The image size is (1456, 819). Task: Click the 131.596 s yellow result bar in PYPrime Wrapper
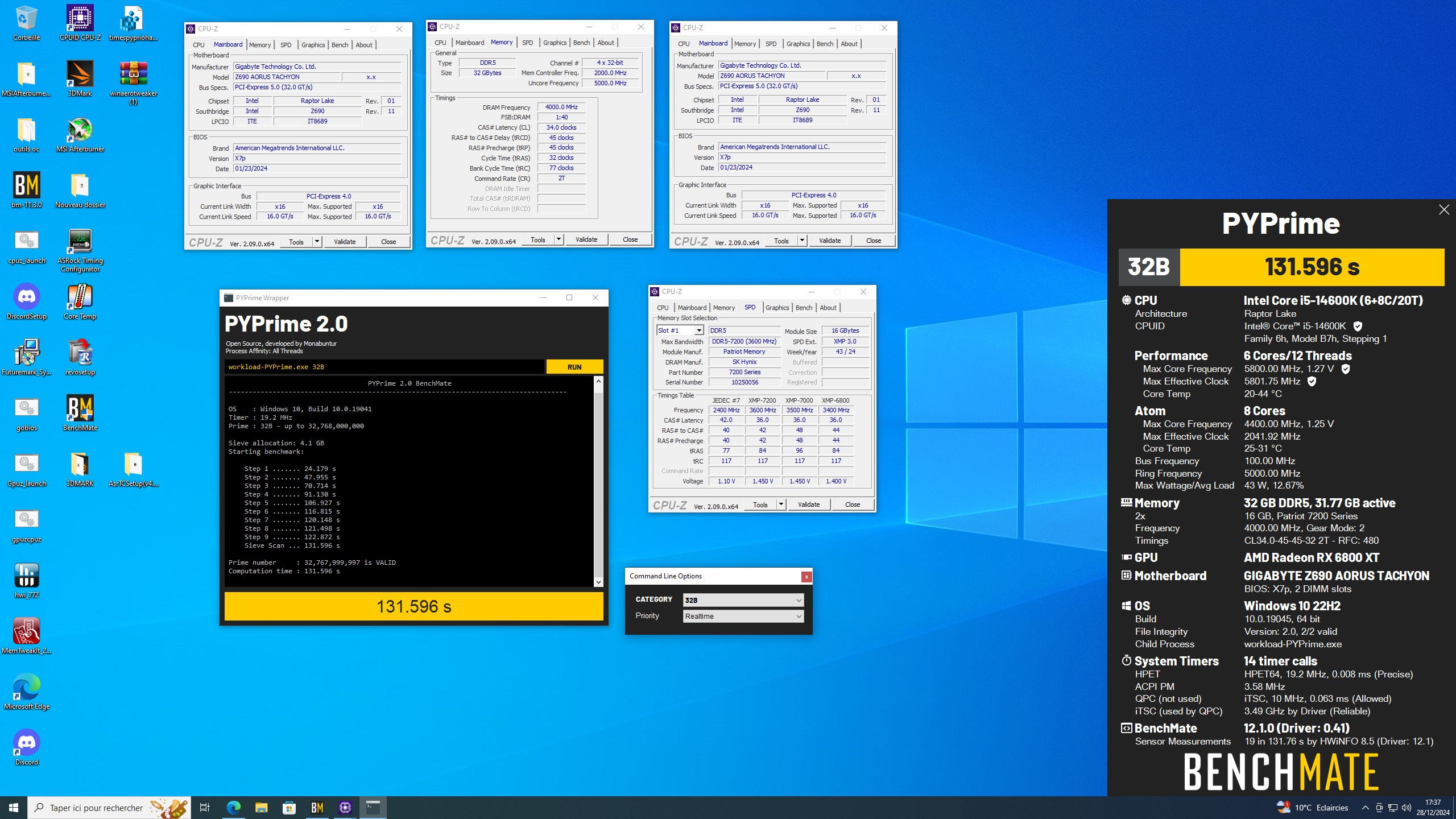coord(414,606)
